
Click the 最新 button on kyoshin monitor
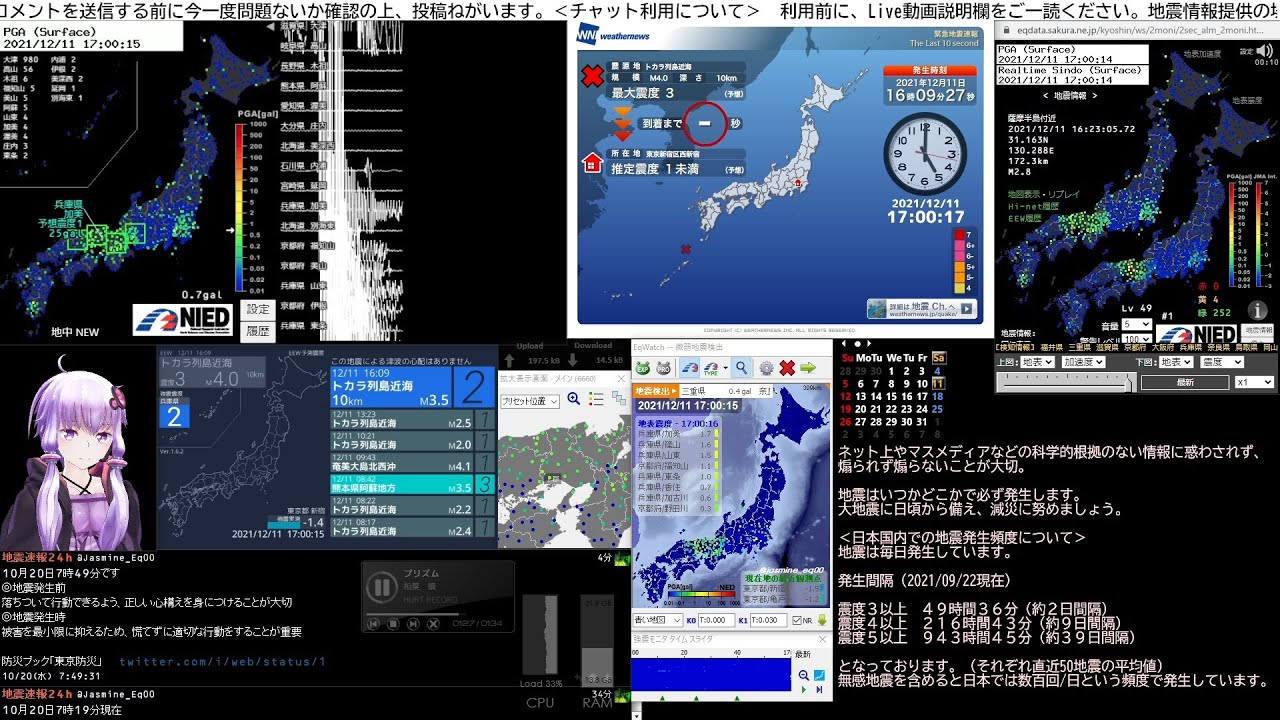point(1184,382)
